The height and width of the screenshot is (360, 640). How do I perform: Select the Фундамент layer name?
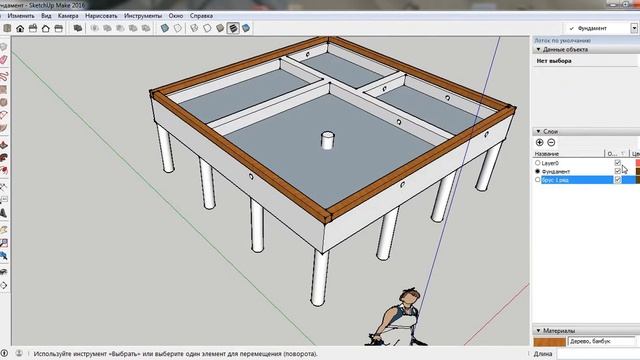pyautogui.click(x=556, y=172)
